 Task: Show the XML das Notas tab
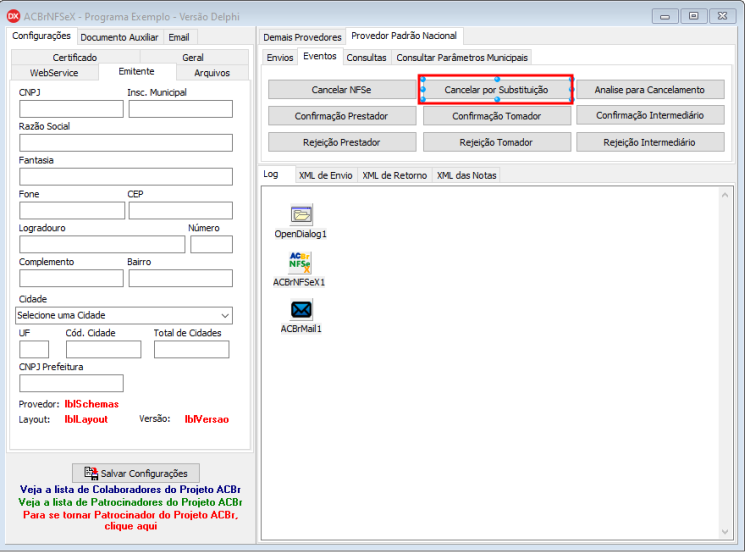[467, 176]
